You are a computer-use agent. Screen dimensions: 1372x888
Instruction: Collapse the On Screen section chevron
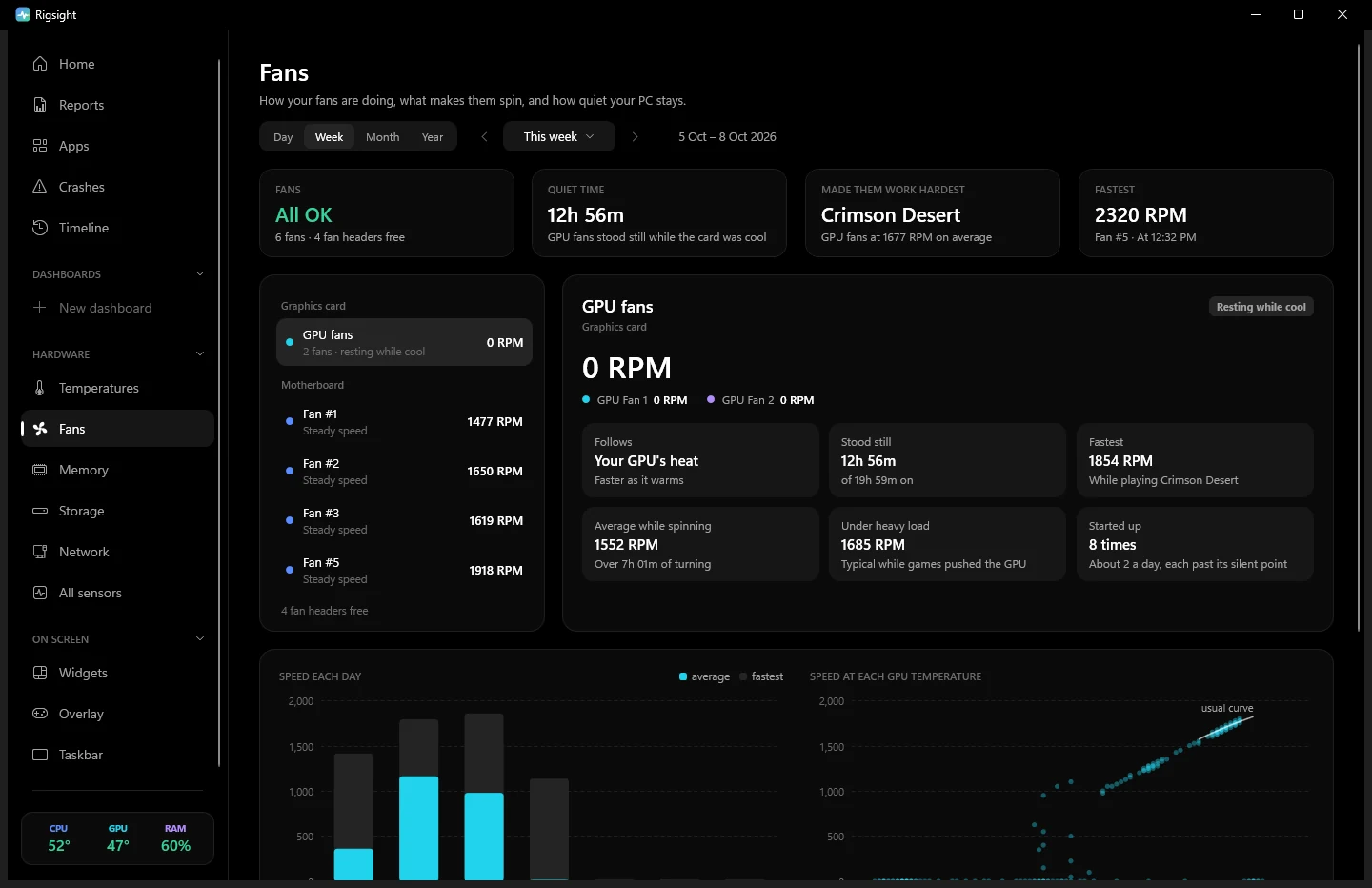(200, 638)
